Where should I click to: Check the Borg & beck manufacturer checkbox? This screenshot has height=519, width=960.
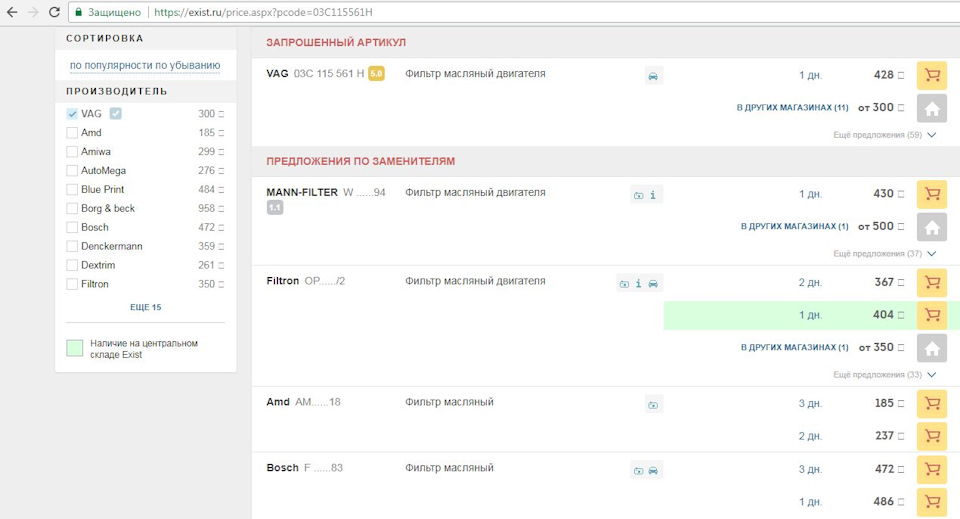72,209
